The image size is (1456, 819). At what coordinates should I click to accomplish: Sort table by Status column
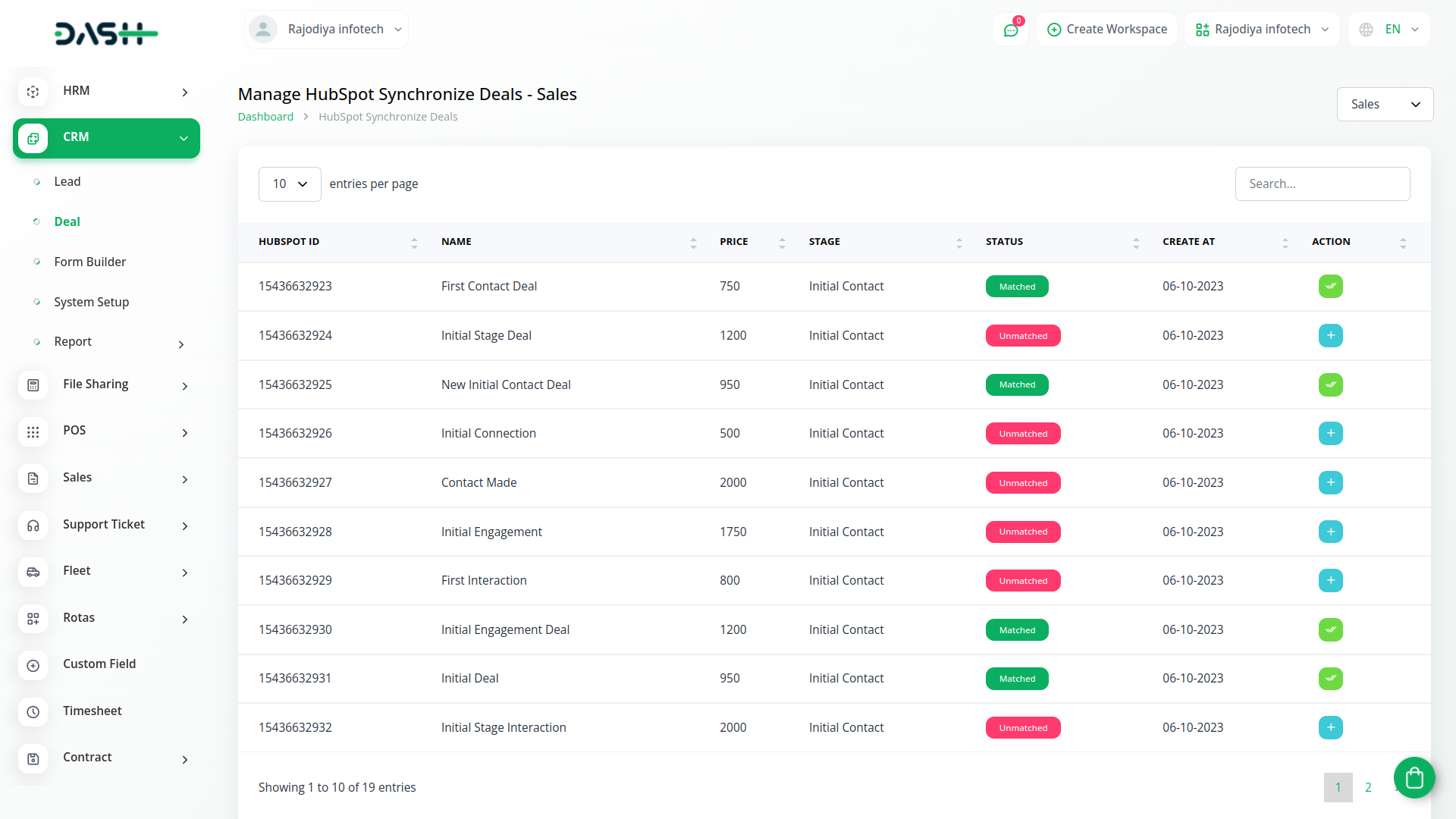click(x=1135, y=243)
